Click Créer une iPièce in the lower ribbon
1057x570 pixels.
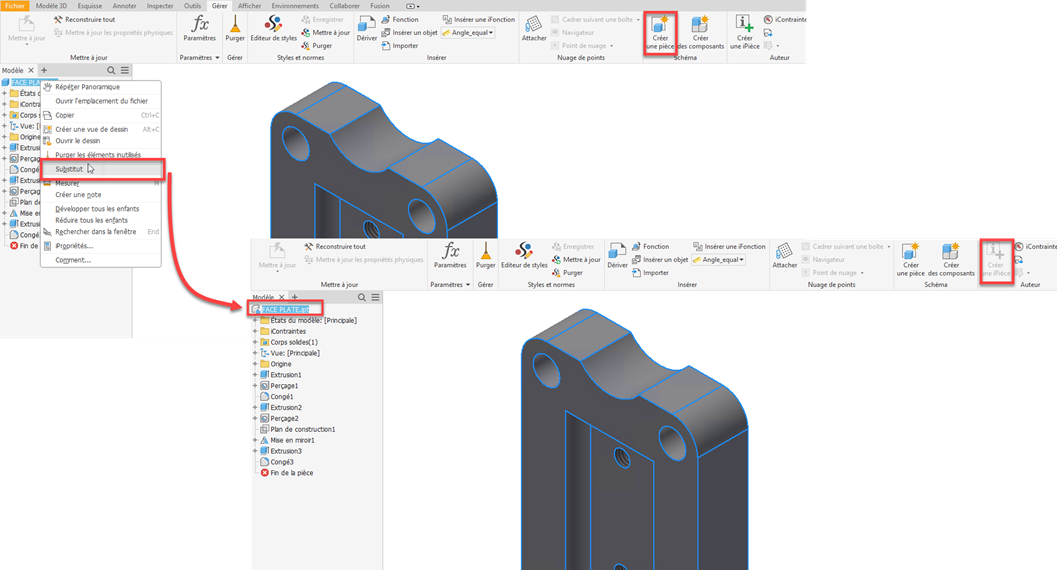click(x=996, y=259)
